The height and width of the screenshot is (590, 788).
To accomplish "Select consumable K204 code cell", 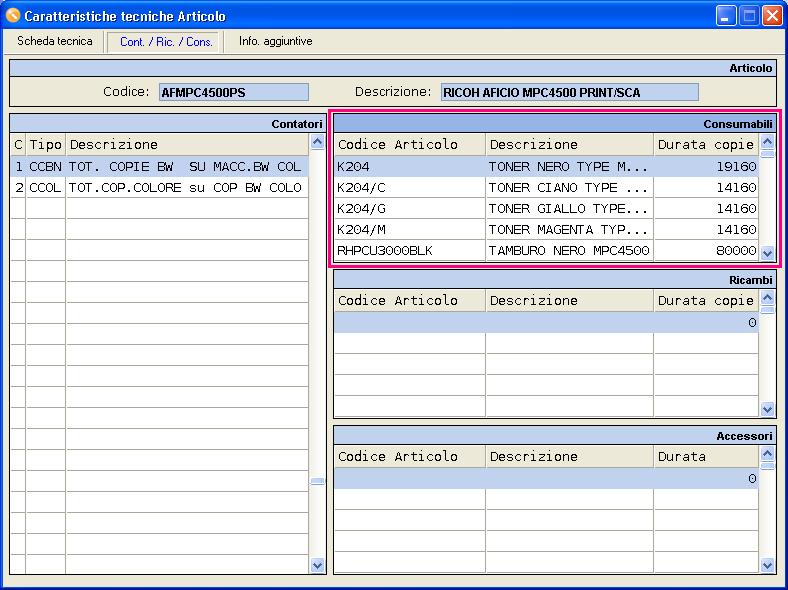I will point(410,166).
